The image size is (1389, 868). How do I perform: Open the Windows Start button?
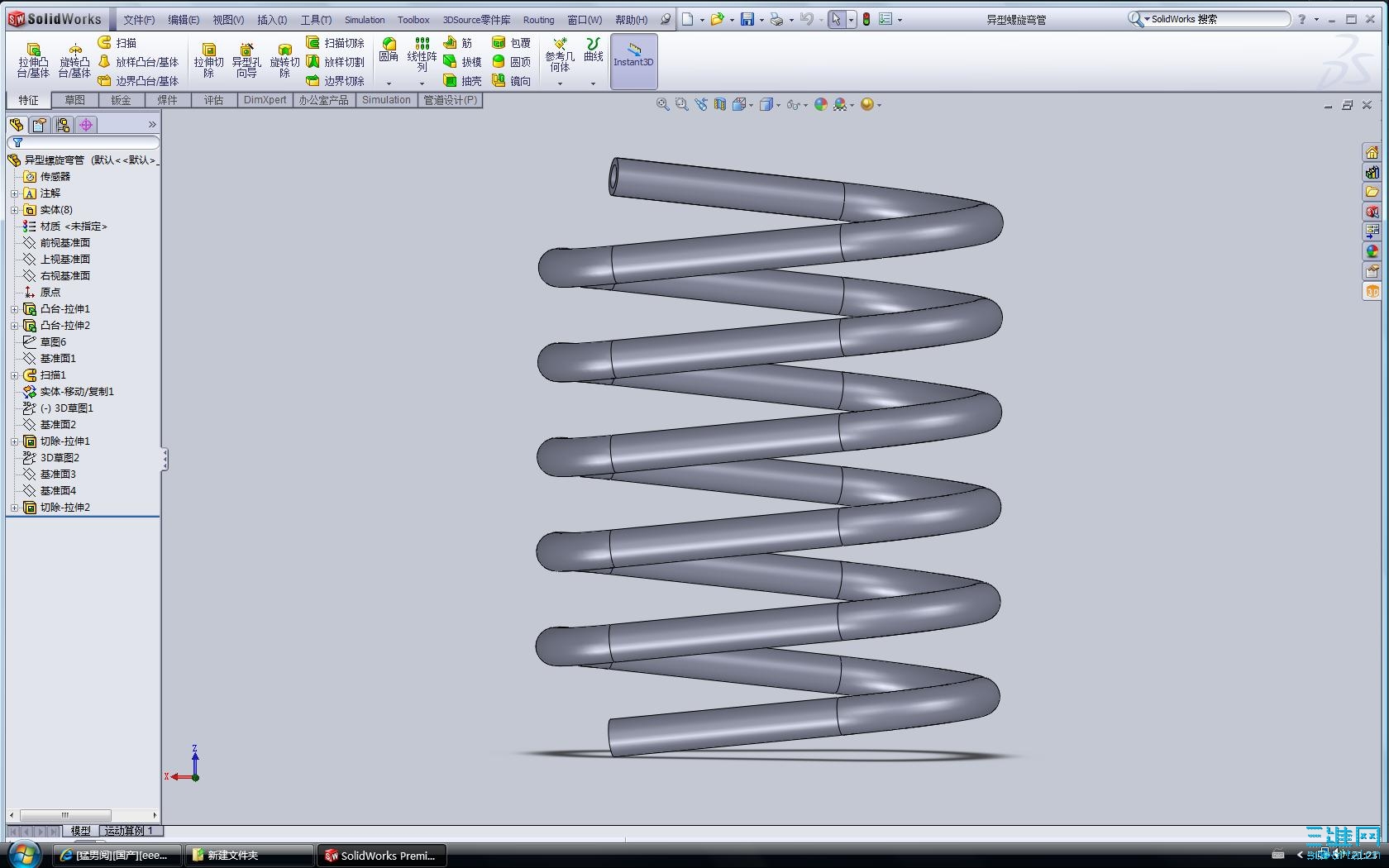(23, 854)
